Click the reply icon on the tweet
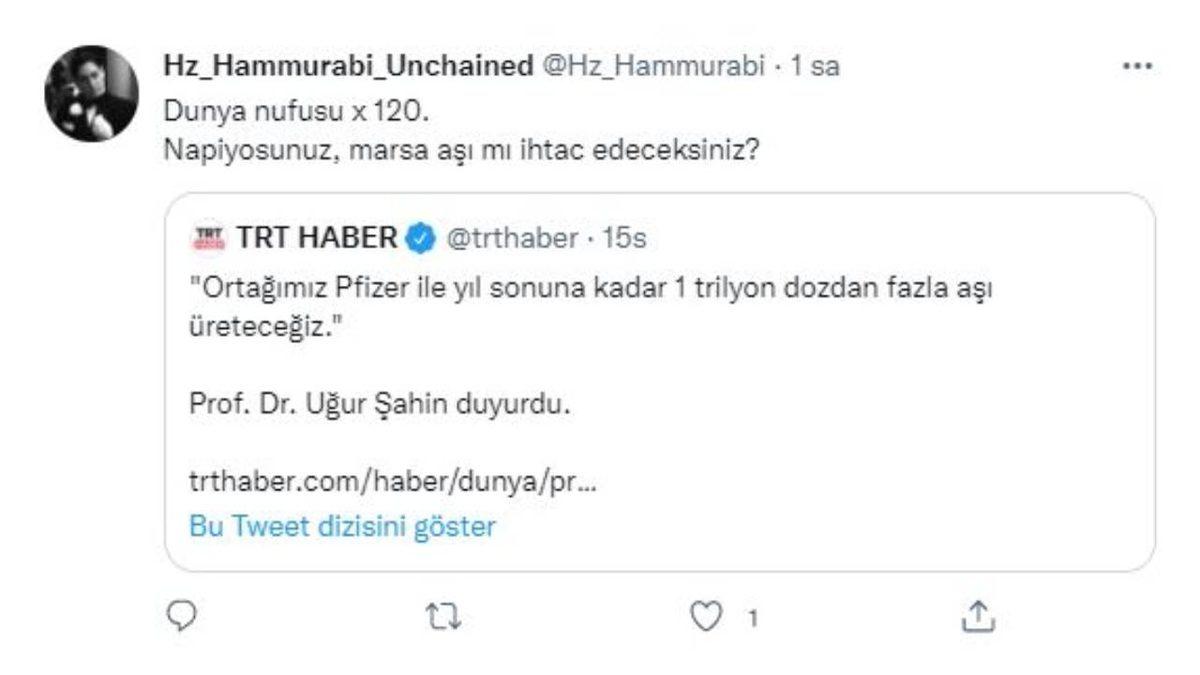This screenshot has height=675, width=1200. (180, 617)
